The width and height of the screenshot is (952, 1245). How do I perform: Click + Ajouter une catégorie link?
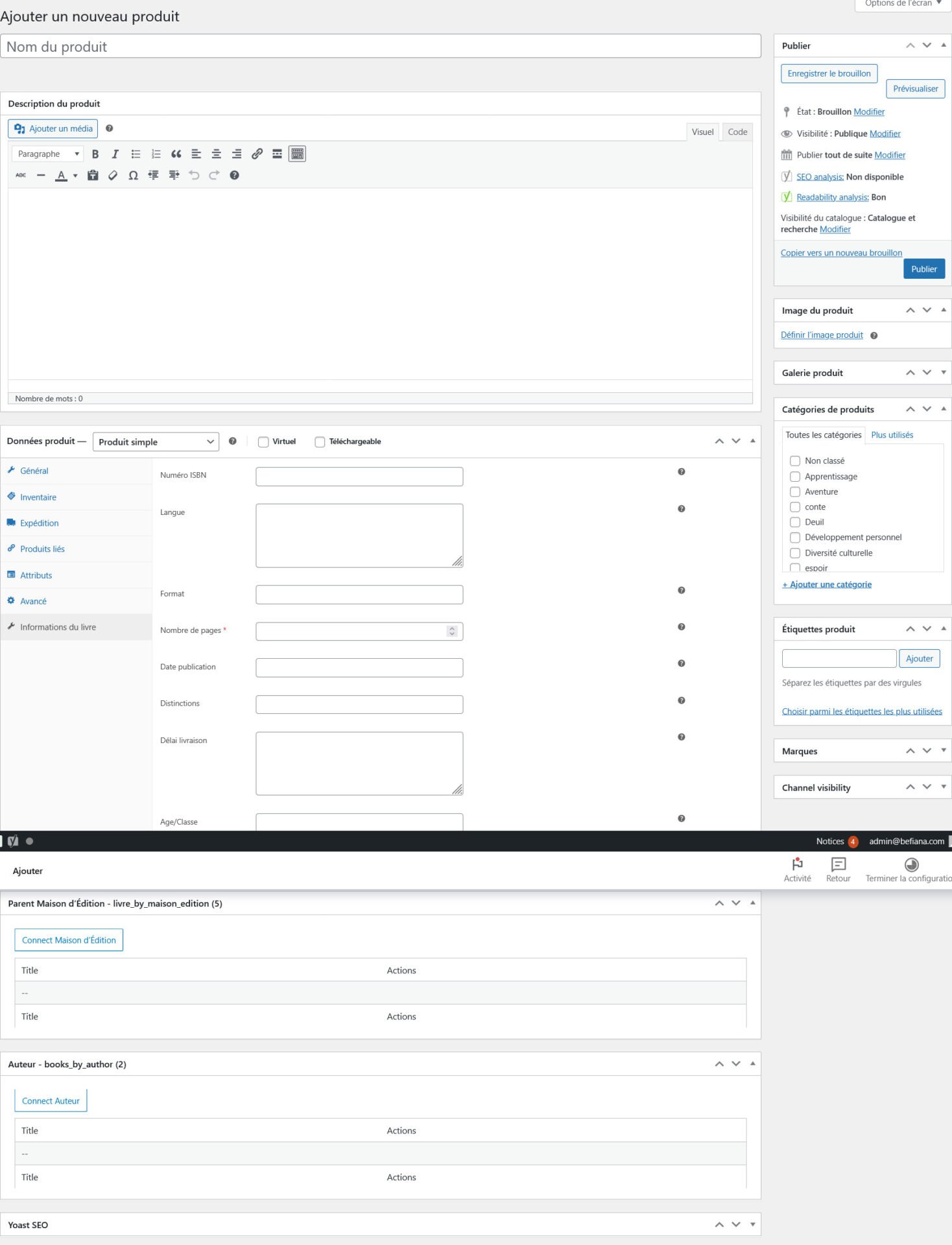click(x=827, y=585)
